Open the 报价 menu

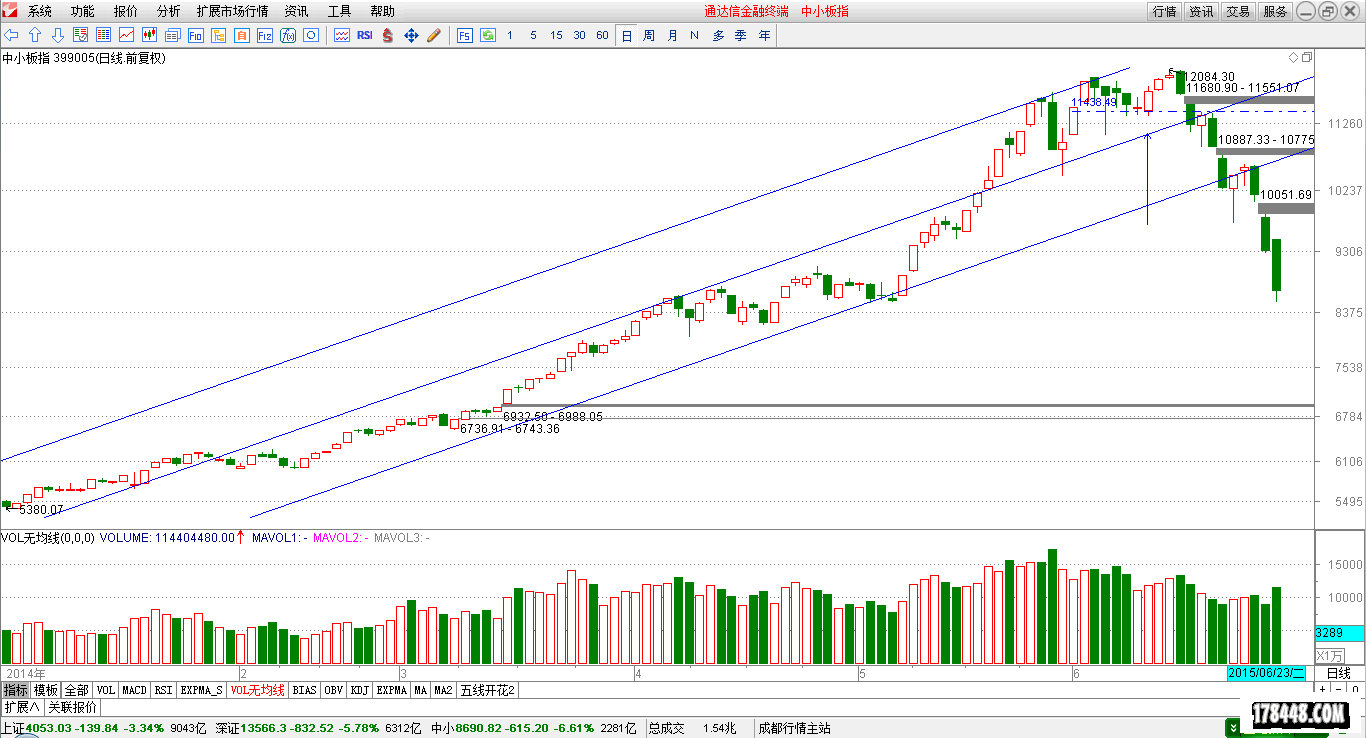point(126,11)
